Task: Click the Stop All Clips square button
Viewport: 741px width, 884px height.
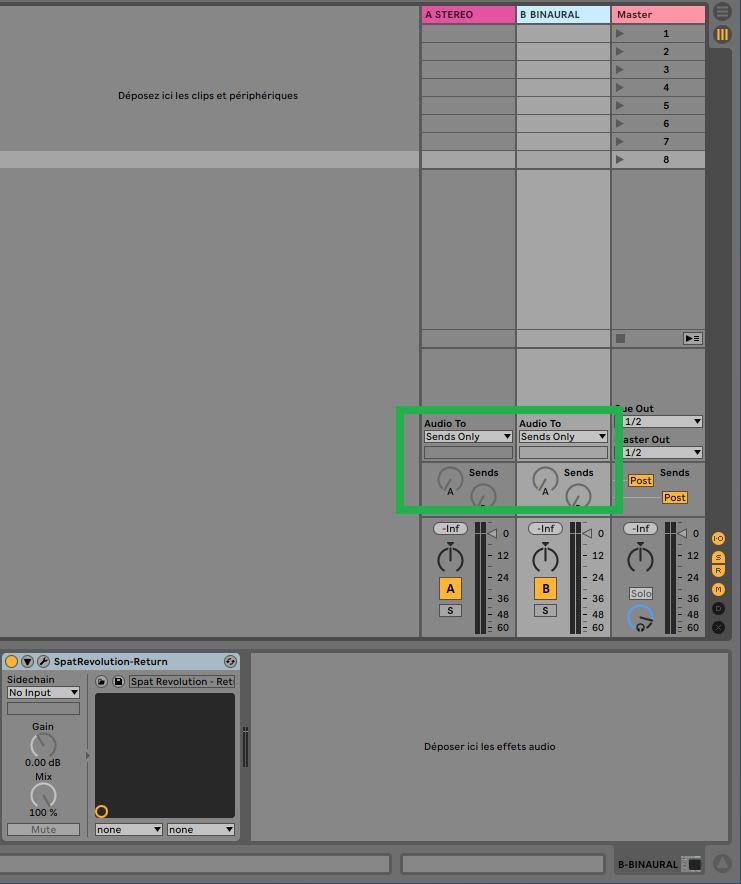Action: pos(620,339)
